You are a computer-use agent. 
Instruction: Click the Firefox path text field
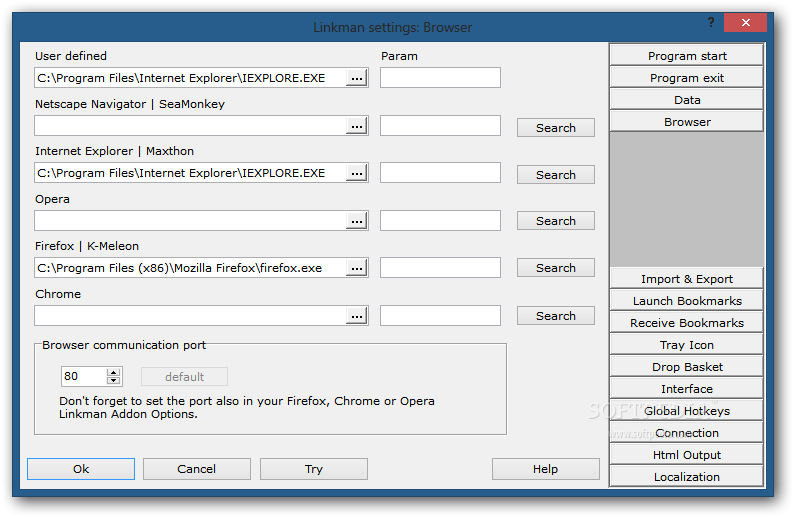coord(190,268)
